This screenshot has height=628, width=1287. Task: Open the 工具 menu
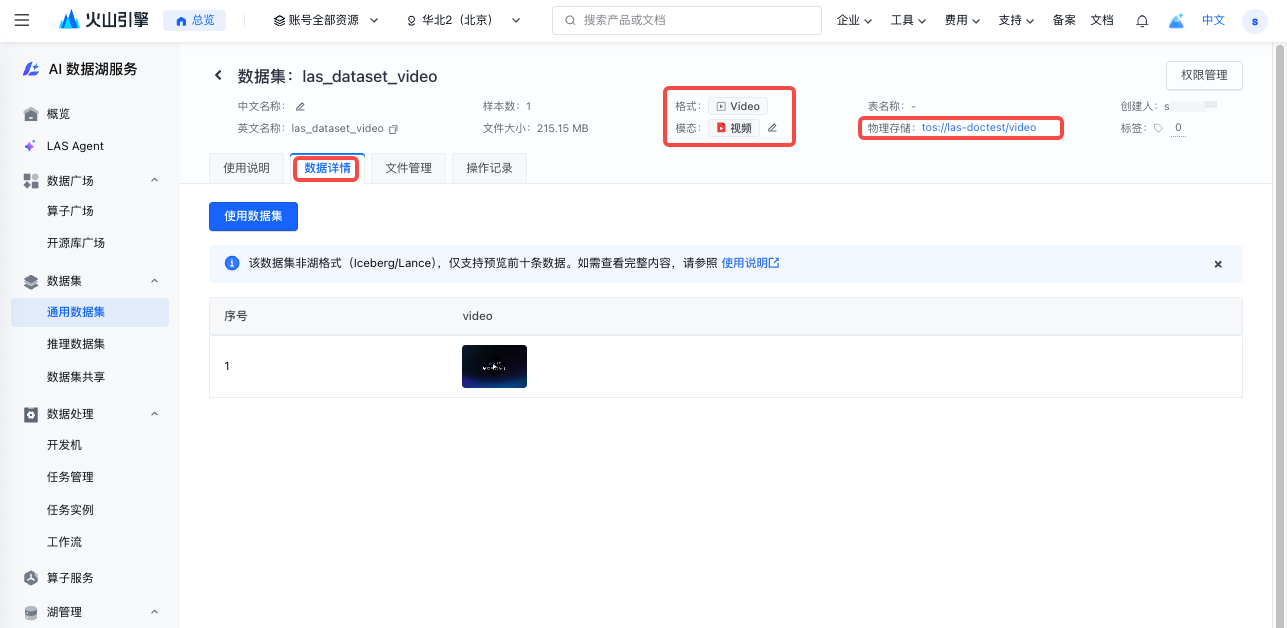(909, 20)
